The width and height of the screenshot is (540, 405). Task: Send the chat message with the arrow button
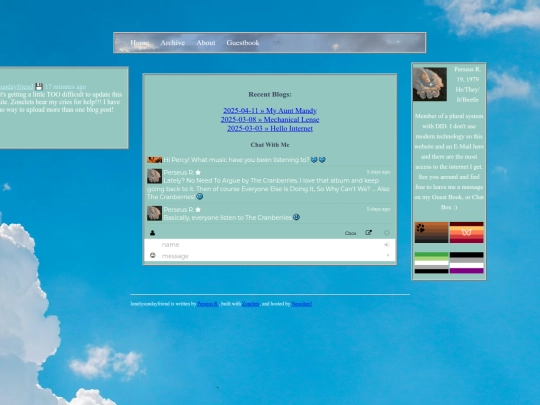[388, 255]
